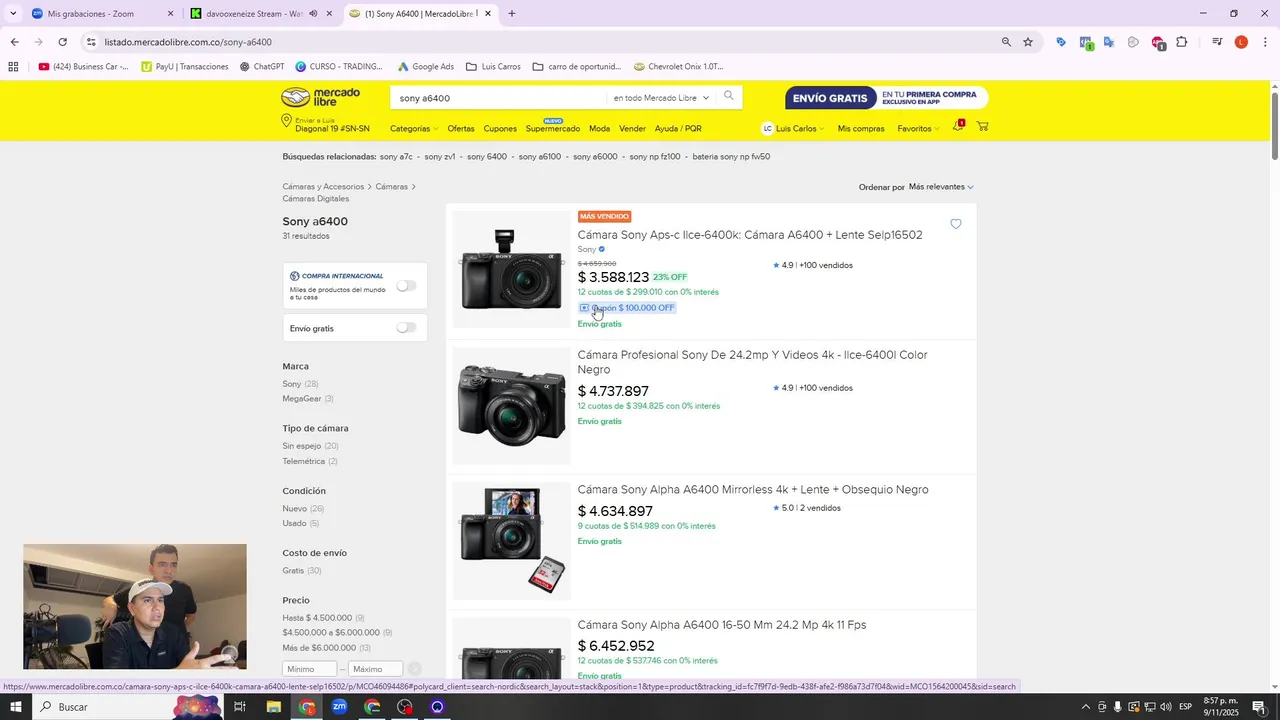Open Chrome three-dot menu
Image resolution: width=1280 pixels, height=720 pixels.
pyautogui.click(x=1266, y=42)
